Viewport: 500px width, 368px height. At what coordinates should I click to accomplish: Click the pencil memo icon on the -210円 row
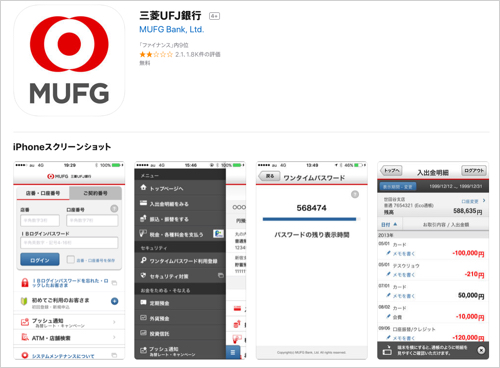(x=388, y=274)
